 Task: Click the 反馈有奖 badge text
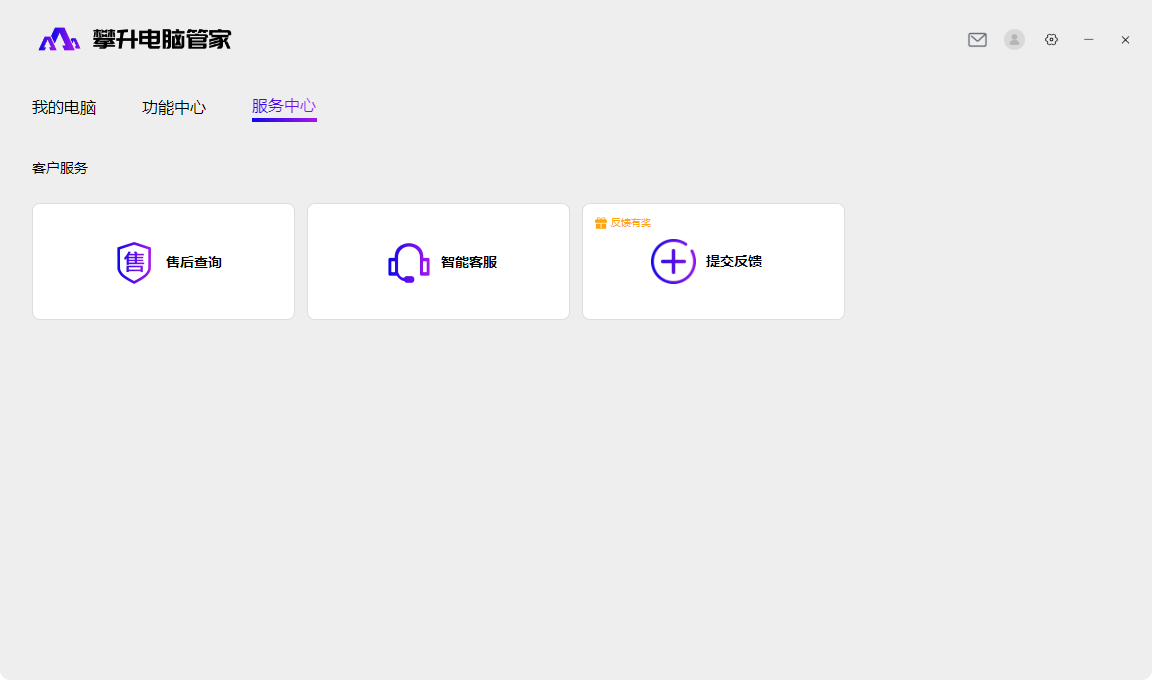point(630,223)
